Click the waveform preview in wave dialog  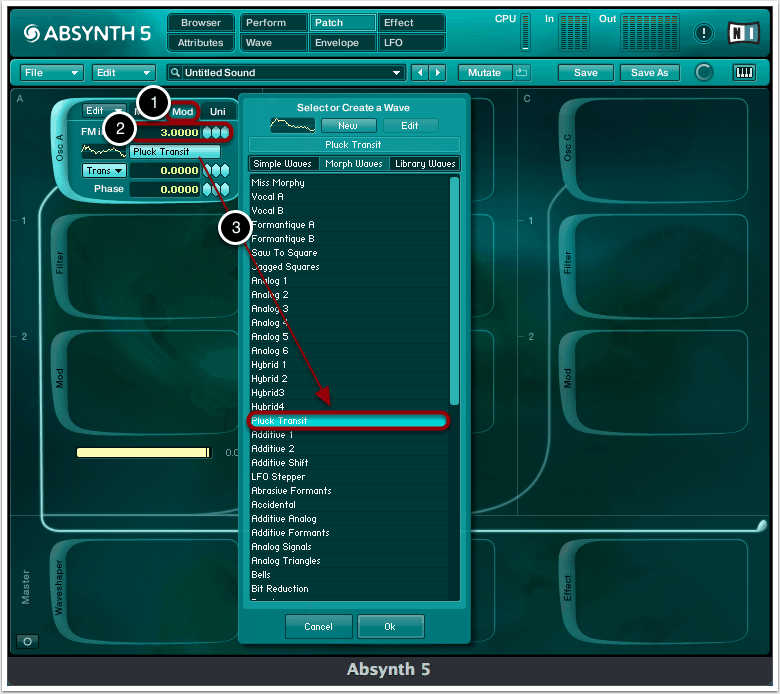point(292,125)
